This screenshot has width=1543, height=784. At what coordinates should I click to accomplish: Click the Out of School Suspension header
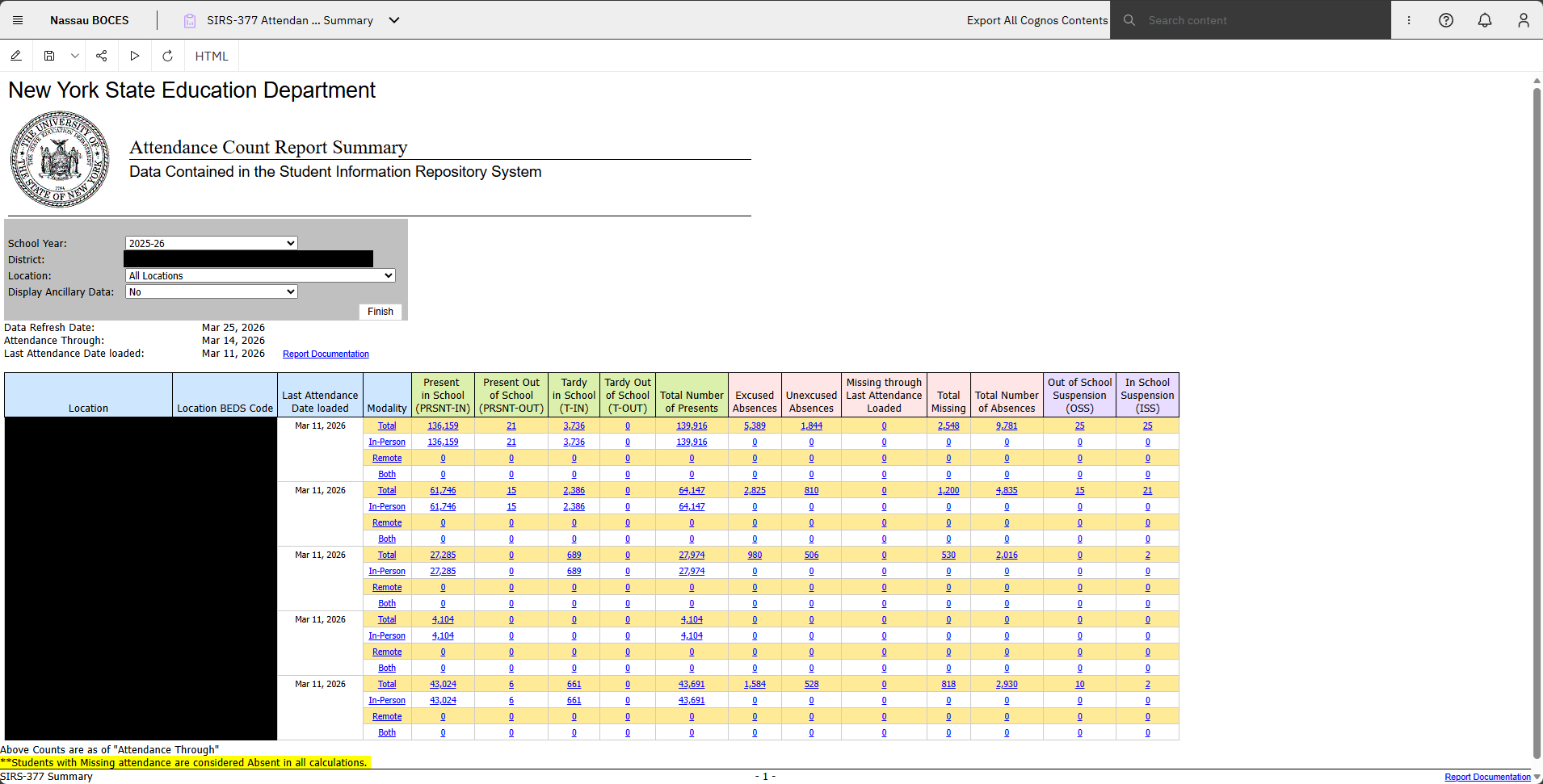(x=1079, y=395)
